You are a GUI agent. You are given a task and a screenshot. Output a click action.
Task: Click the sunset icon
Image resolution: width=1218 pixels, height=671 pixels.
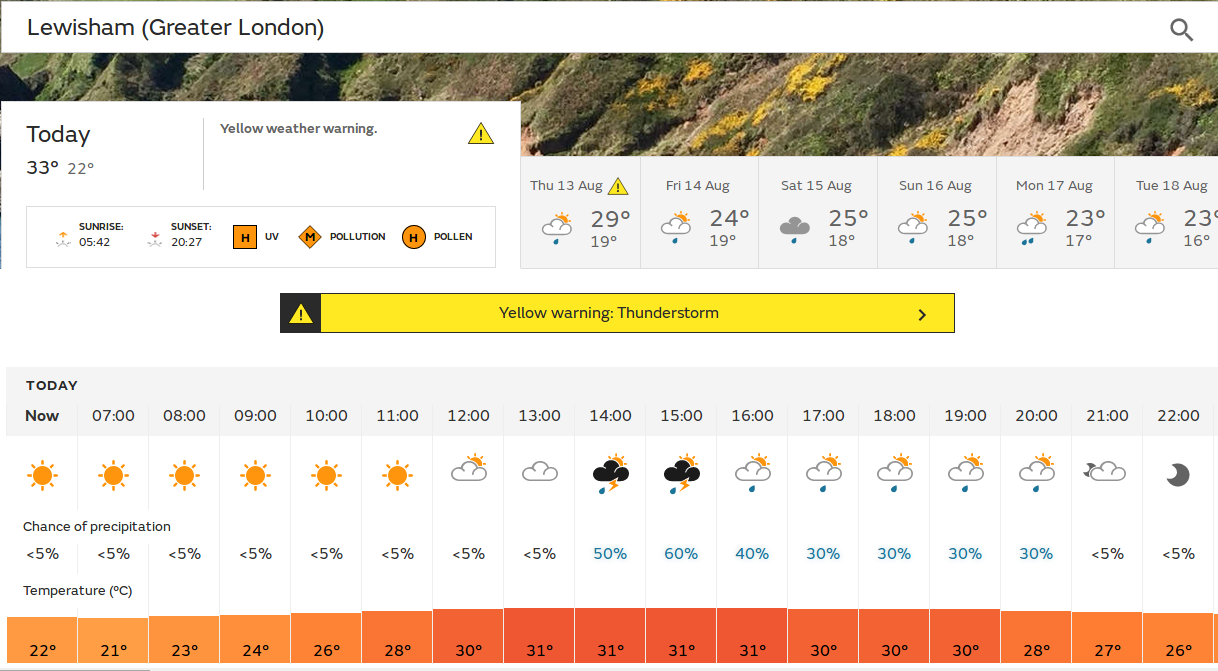click(154, 238)
